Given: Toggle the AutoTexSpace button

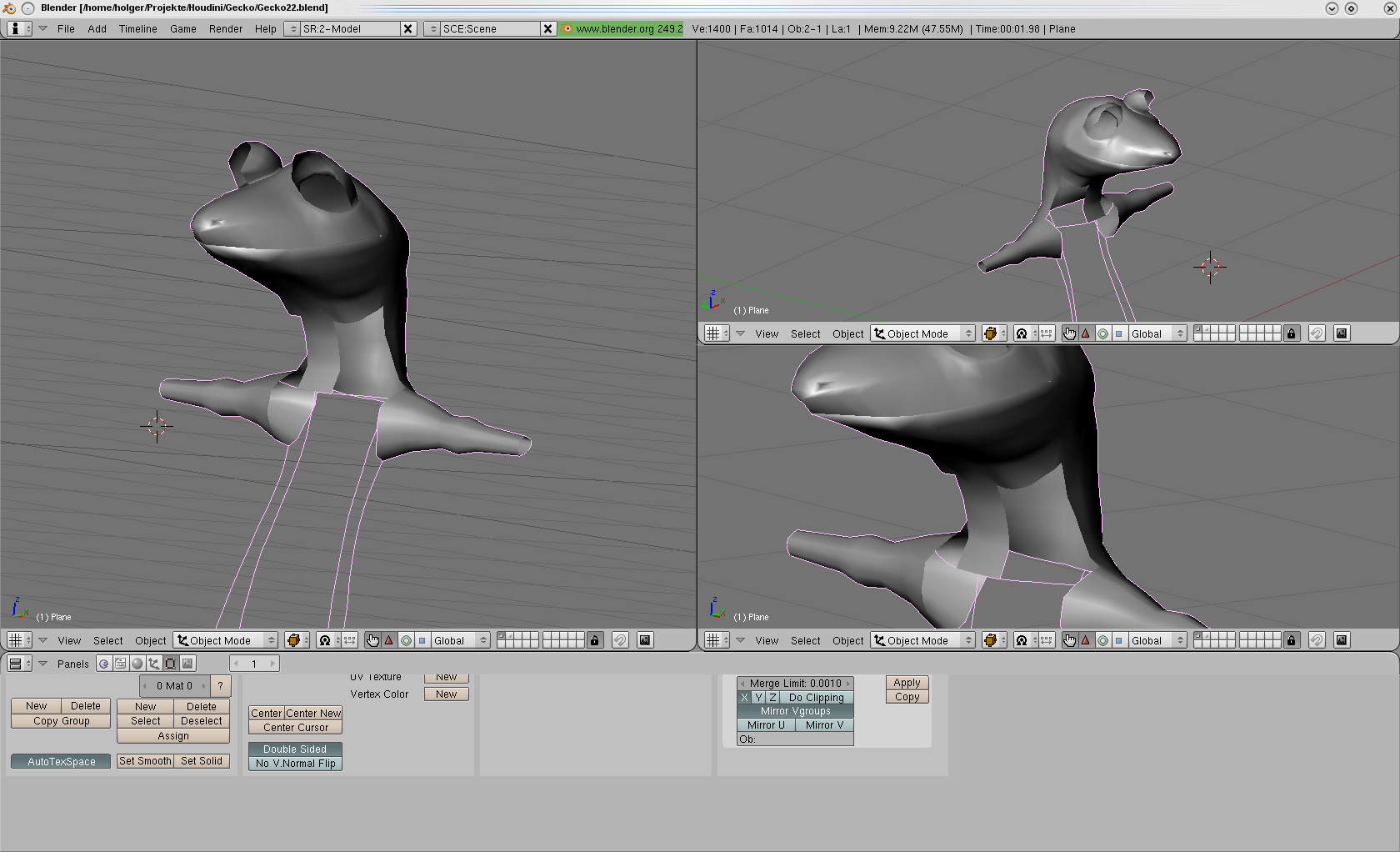Looking at the screenshot, I should (61, 762).
